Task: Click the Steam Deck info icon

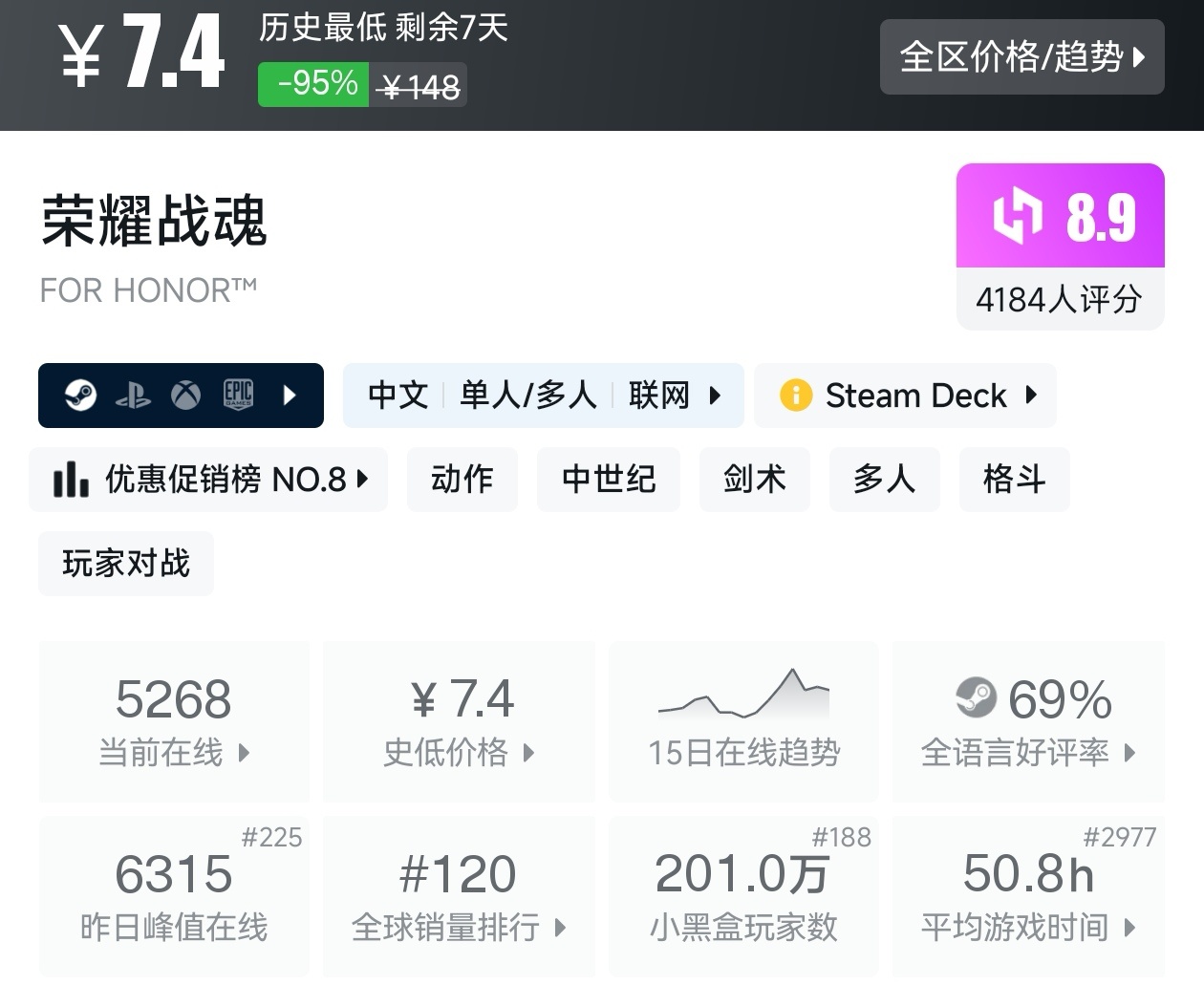Action: 795,395
